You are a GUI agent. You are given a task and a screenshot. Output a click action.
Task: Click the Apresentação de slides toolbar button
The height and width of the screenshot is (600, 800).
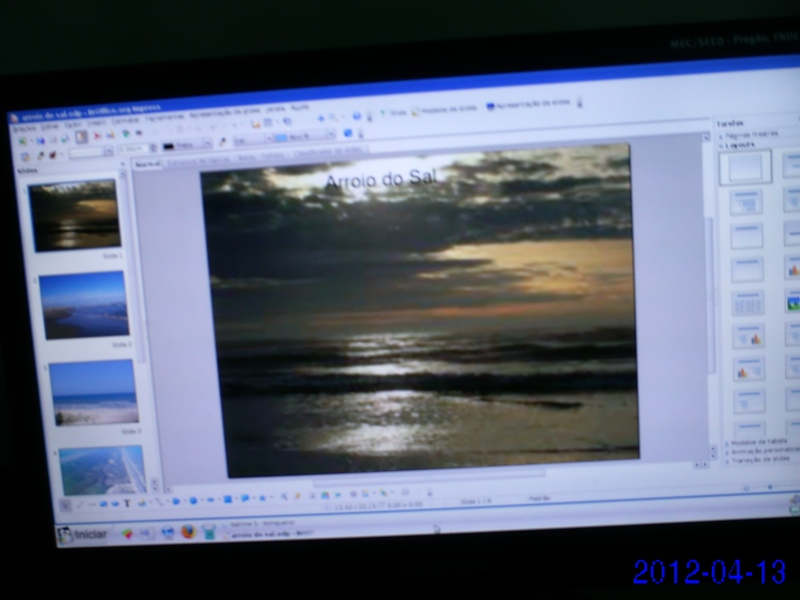click(528, 104)
